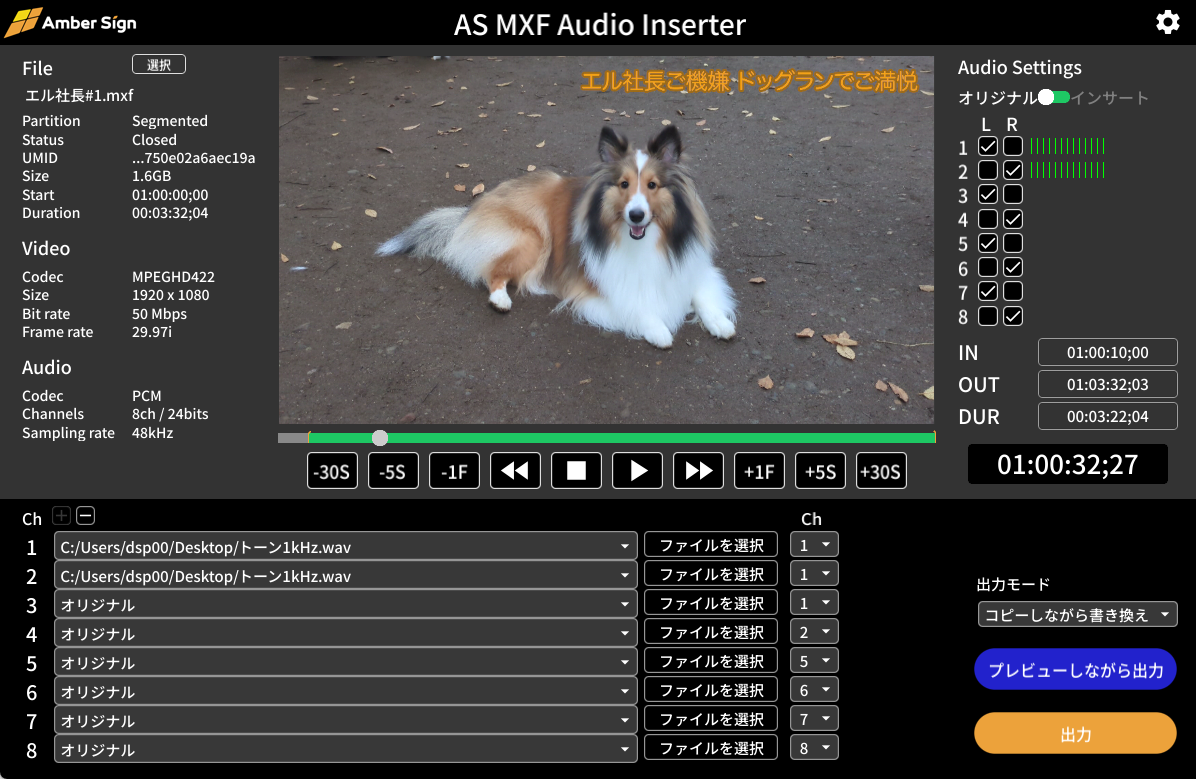This screenshot has width=1196, height=779.
Task: Stop video playback
Action: pos(576,471)
